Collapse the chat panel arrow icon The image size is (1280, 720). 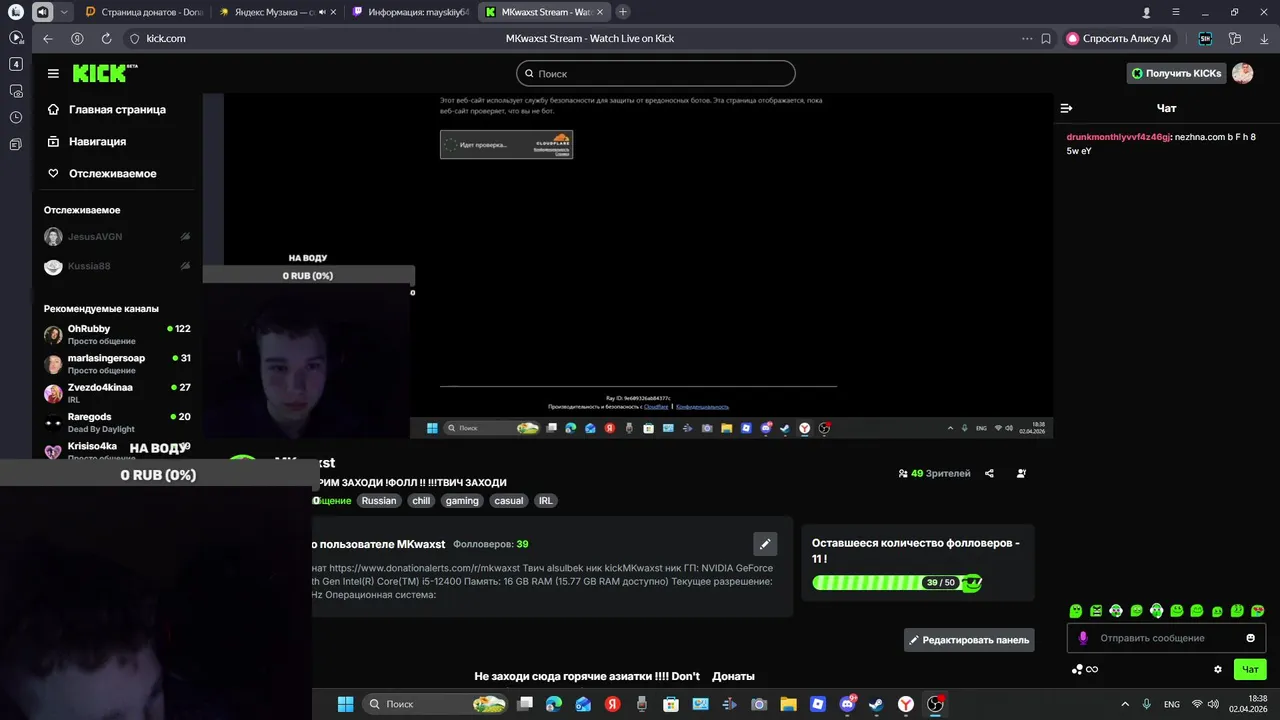1066,108
